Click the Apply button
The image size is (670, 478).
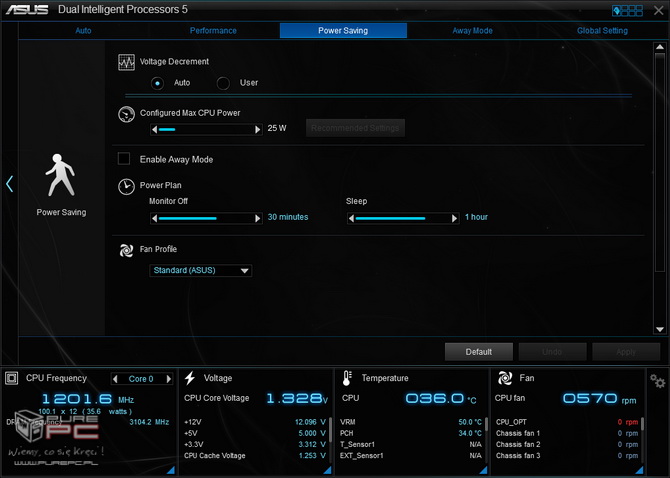point(626,352)
